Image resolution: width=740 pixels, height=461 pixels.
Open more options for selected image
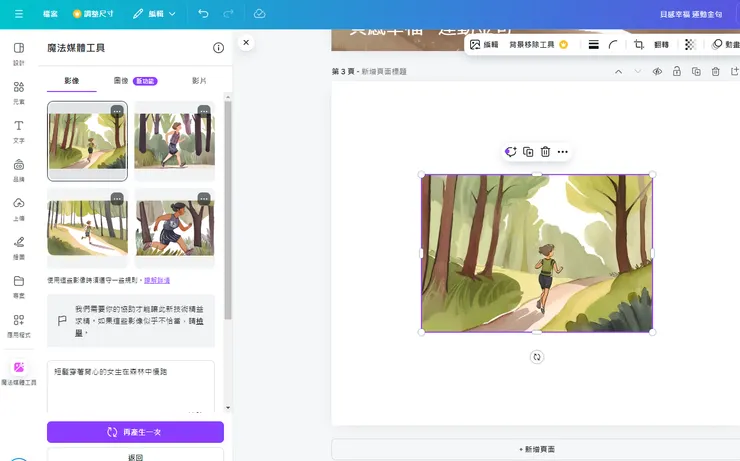pos(563,152)
